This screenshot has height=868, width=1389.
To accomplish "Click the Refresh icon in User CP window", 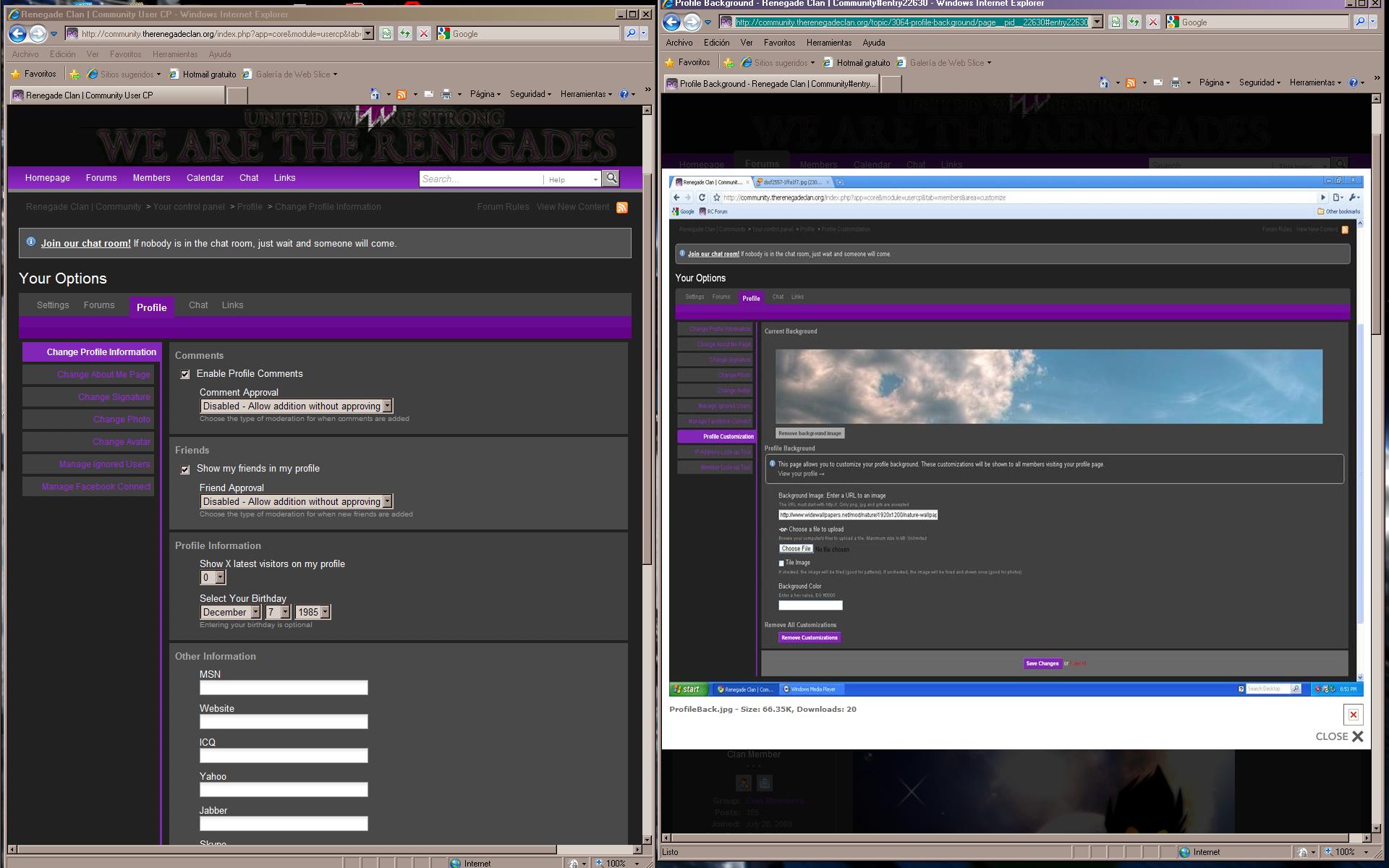I will 405,33.
